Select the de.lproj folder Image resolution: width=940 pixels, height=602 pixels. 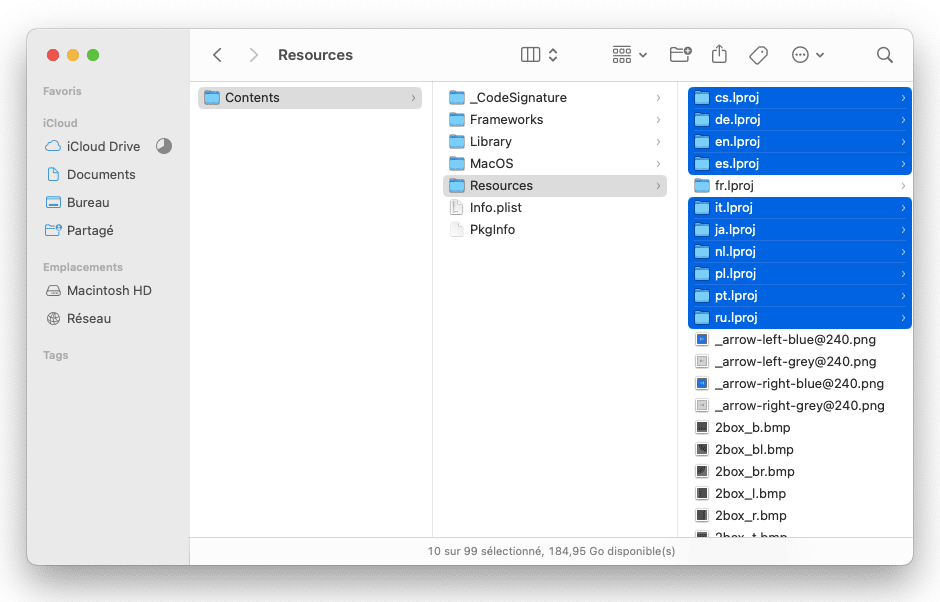pos(800,120)
